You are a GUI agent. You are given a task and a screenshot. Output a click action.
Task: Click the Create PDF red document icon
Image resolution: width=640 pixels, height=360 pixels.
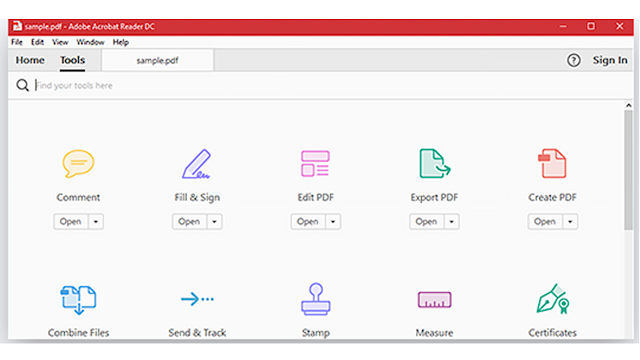552,164
